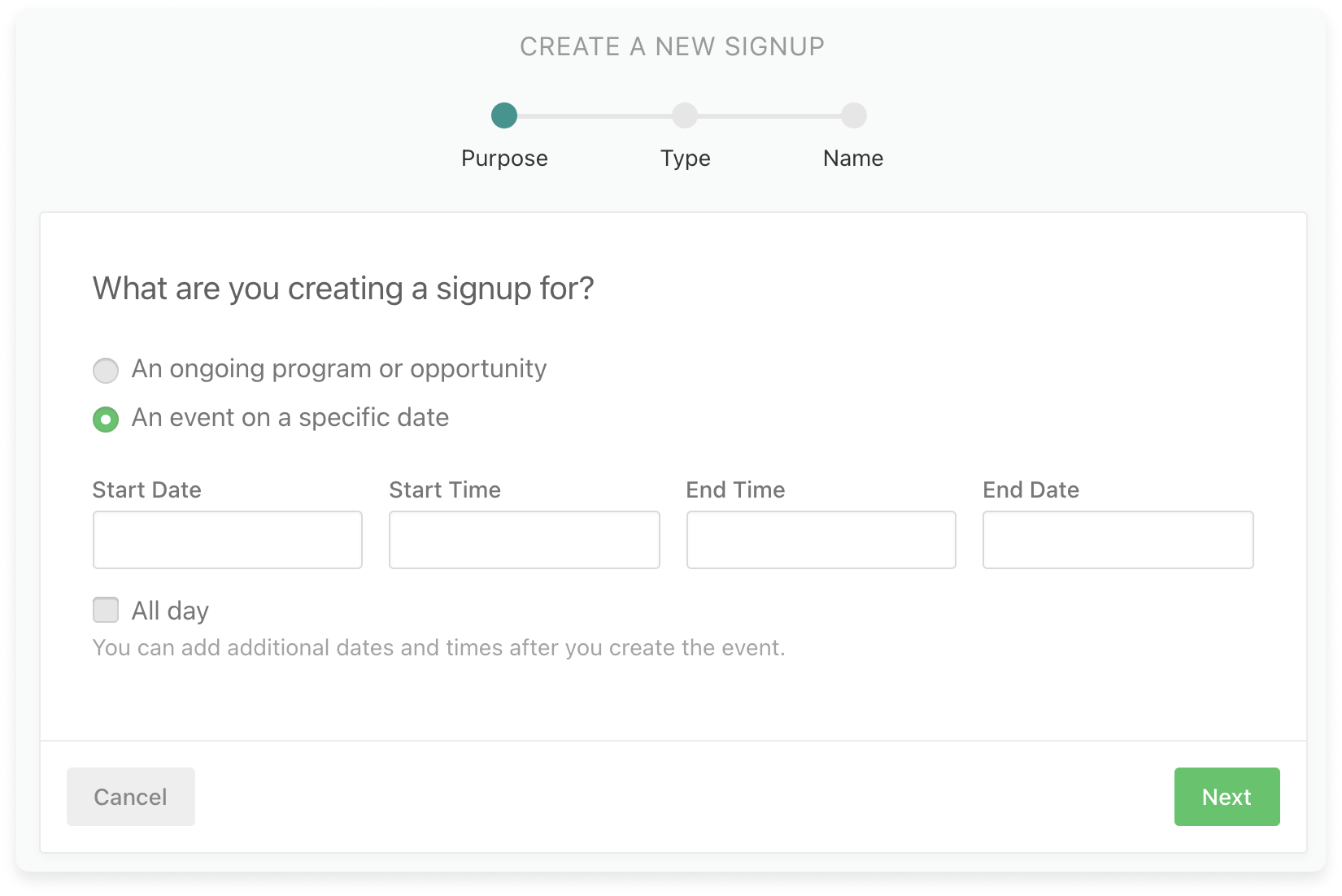Viewport: 1342px width, 896px height.
Task: Select the Type step label
Action: click(685, 158)
